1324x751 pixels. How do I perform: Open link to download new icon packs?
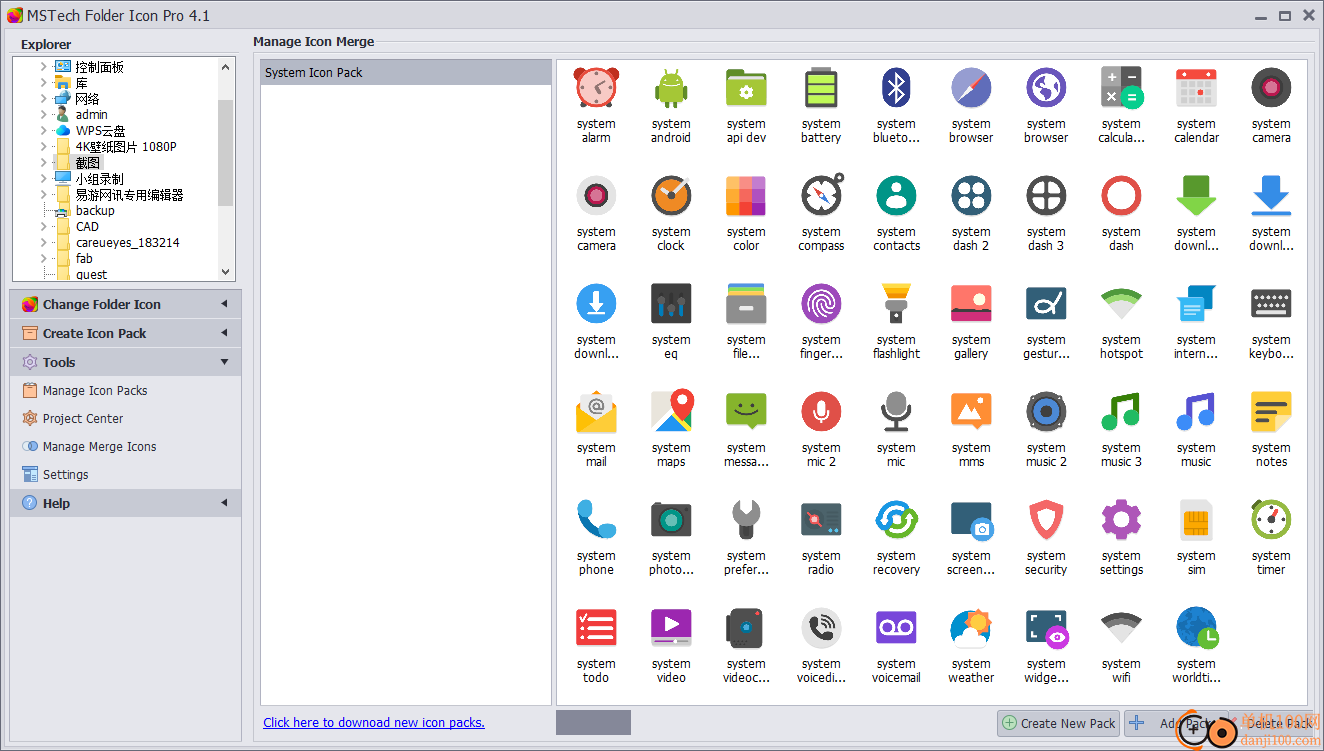(x=374, y=722)
